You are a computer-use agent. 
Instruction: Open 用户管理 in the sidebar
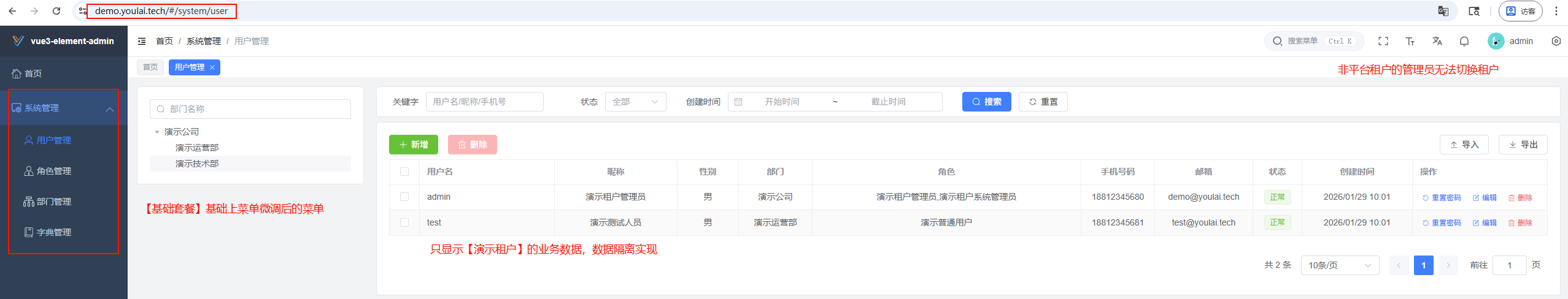tap(64, 140)
